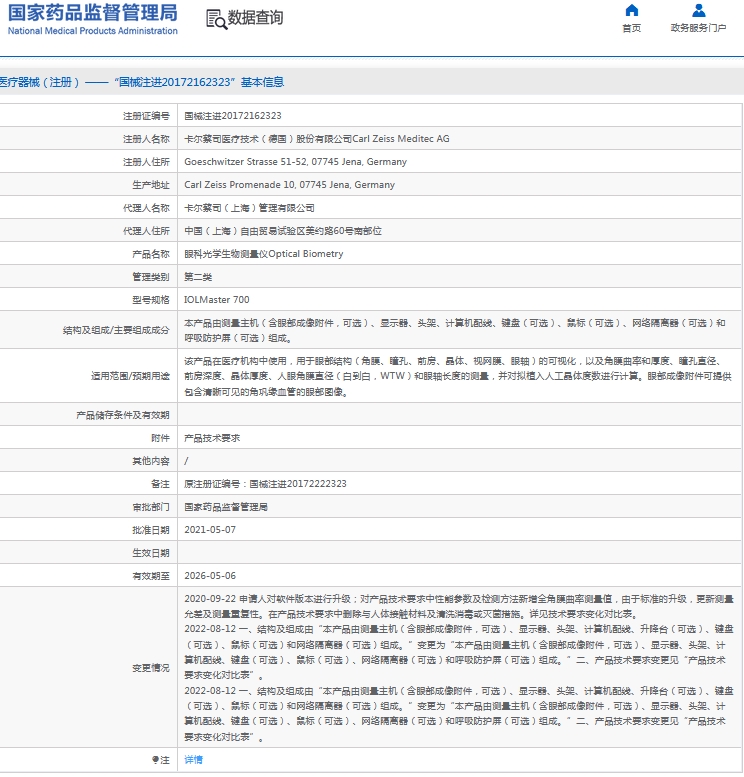Viewport: 744px width, 777px height.
Task: Click the home icon above 首页
Action: tap(631, 10)
